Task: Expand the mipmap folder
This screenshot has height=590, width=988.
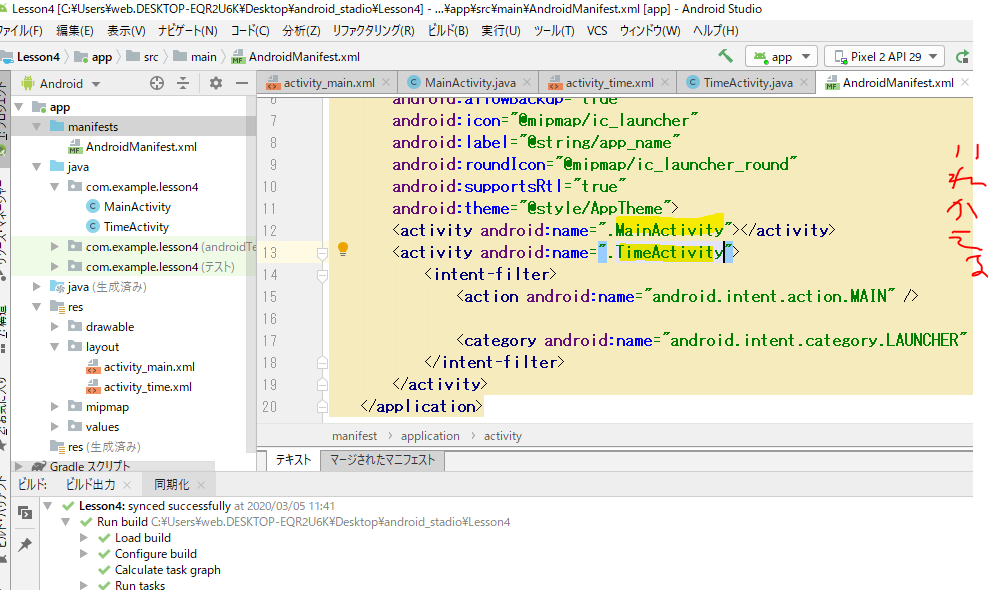Action: tap(55, 407)
